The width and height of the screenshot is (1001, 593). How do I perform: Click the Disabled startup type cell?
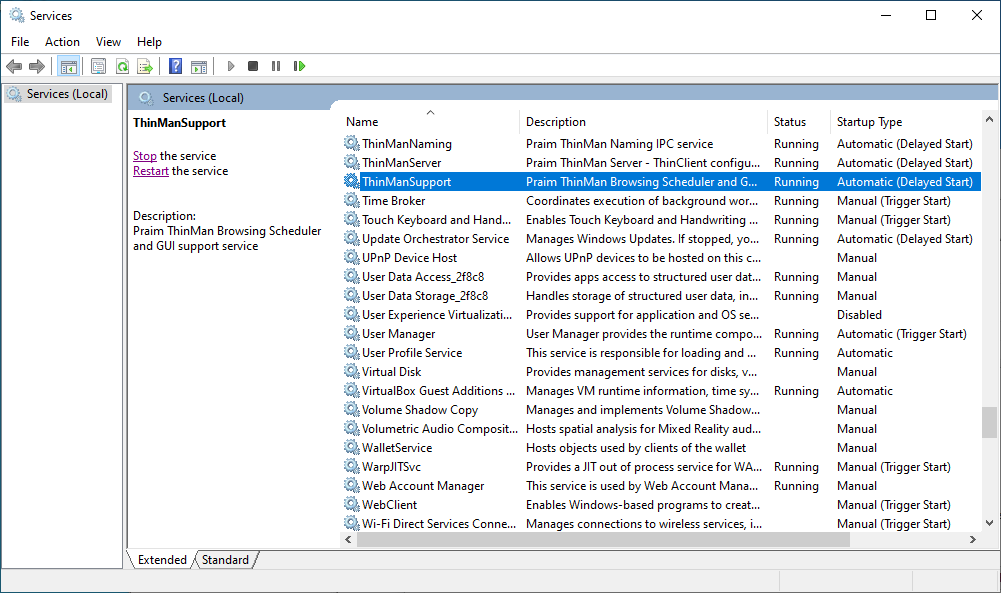(x=859, y=315)
